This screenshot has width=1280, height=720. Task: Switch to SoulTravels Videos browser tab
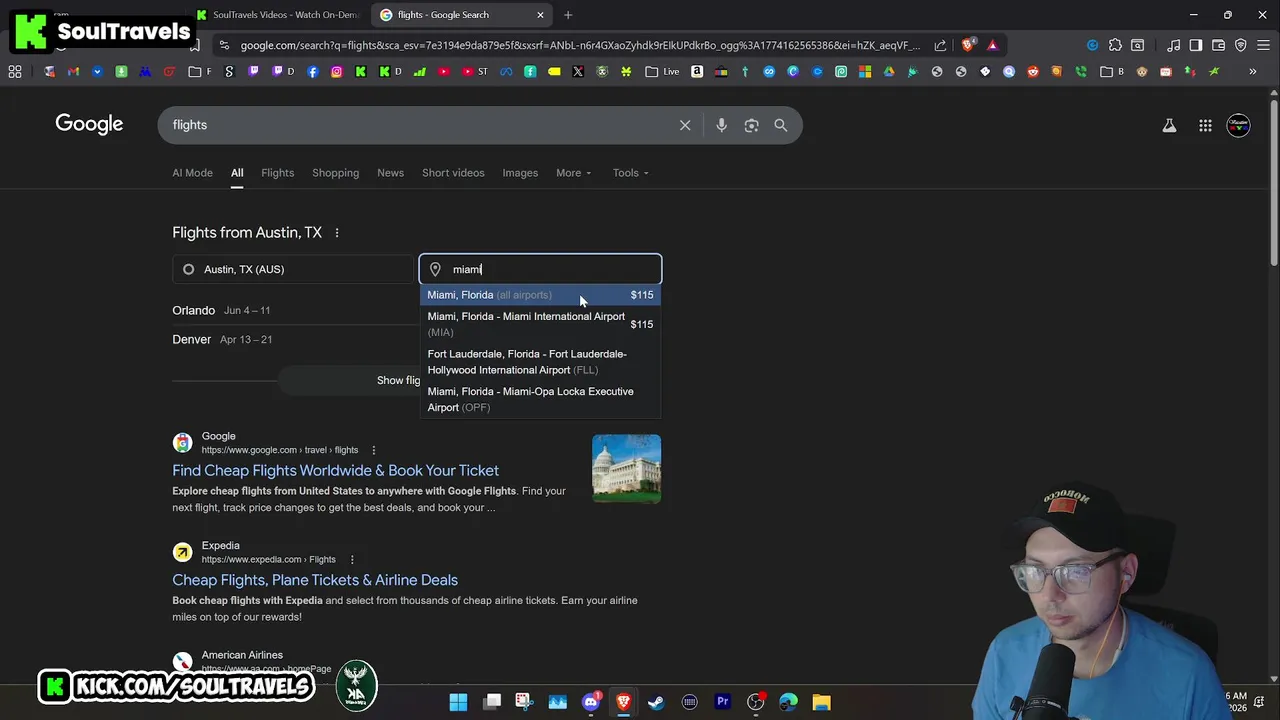[278, 15]
